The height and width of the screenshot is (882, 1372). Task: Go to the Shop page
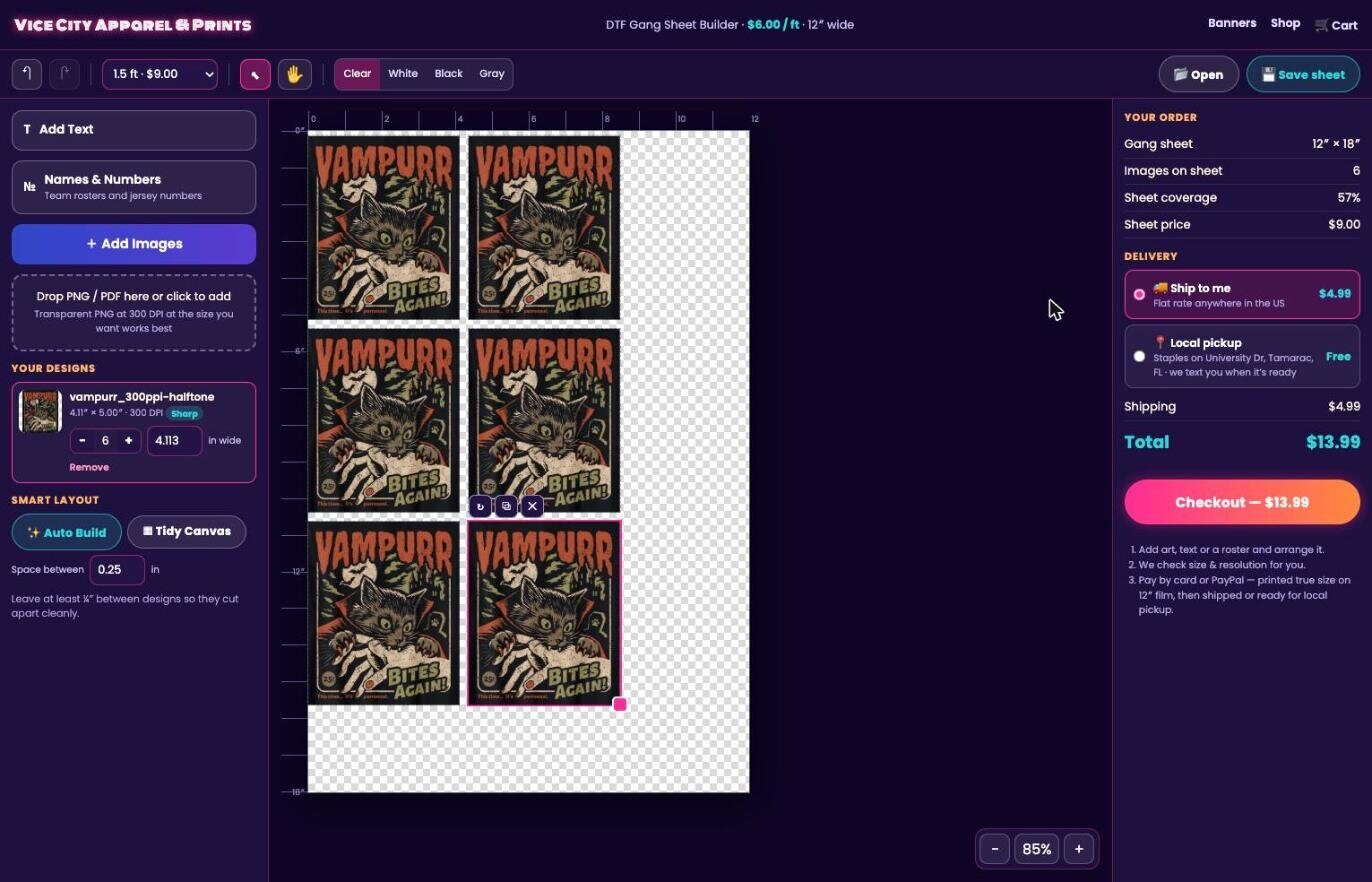(x=1285, y=23)
